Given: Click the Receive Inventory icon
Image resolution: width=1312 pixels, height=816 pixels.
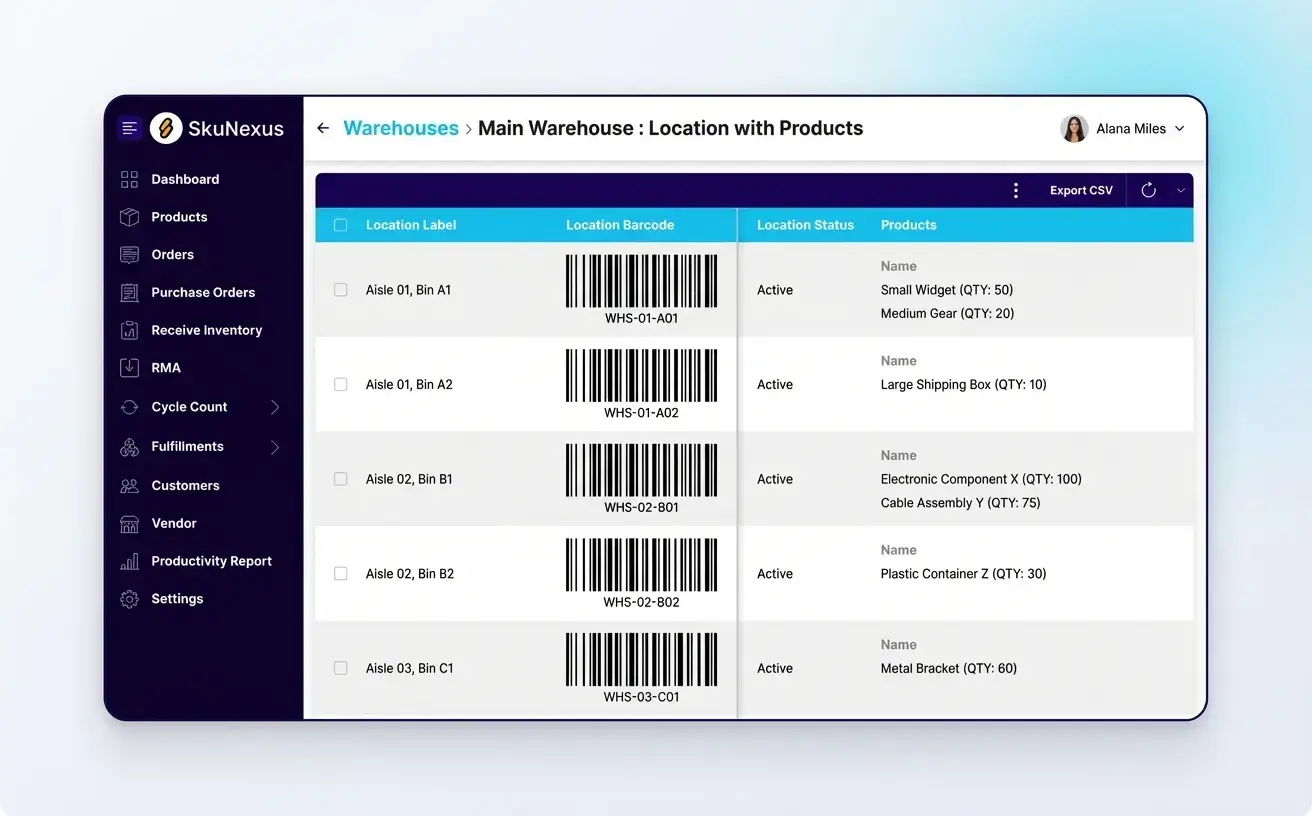Looking at the screenshot, I should (x=129, y=330).
